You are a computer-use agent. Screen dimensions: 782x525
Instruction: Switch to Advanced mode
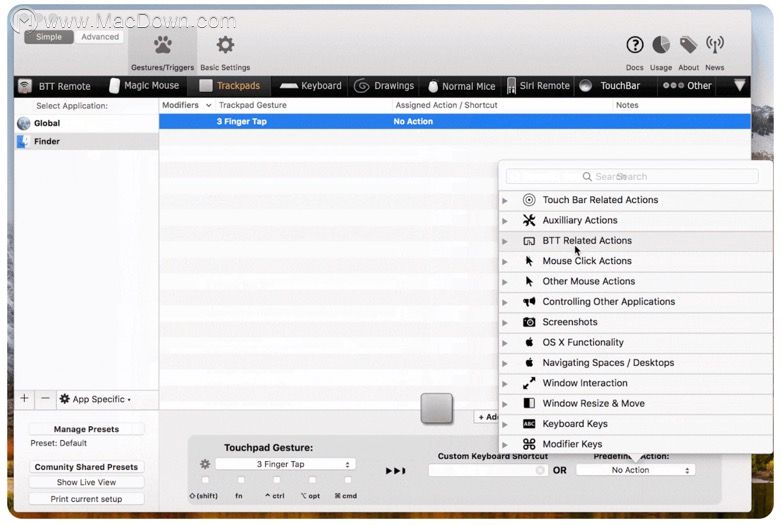click(100, 37)
